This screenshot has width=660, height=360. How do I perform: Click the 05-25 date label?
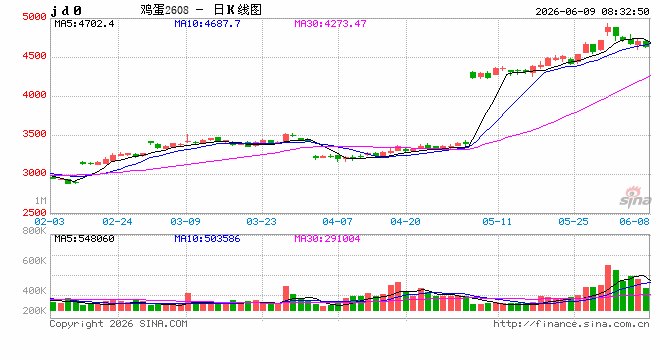coord(573,221)
